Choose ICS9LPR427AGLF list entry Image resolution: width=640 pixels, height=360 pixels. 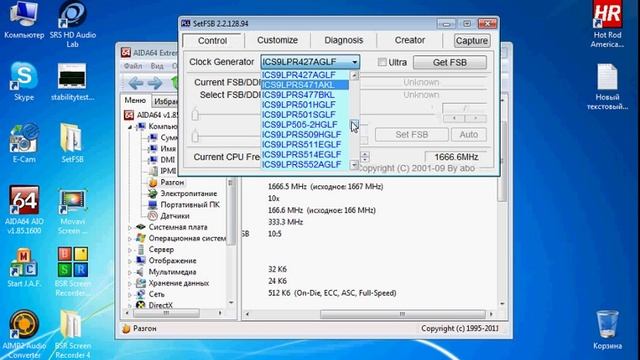(305, 75)
